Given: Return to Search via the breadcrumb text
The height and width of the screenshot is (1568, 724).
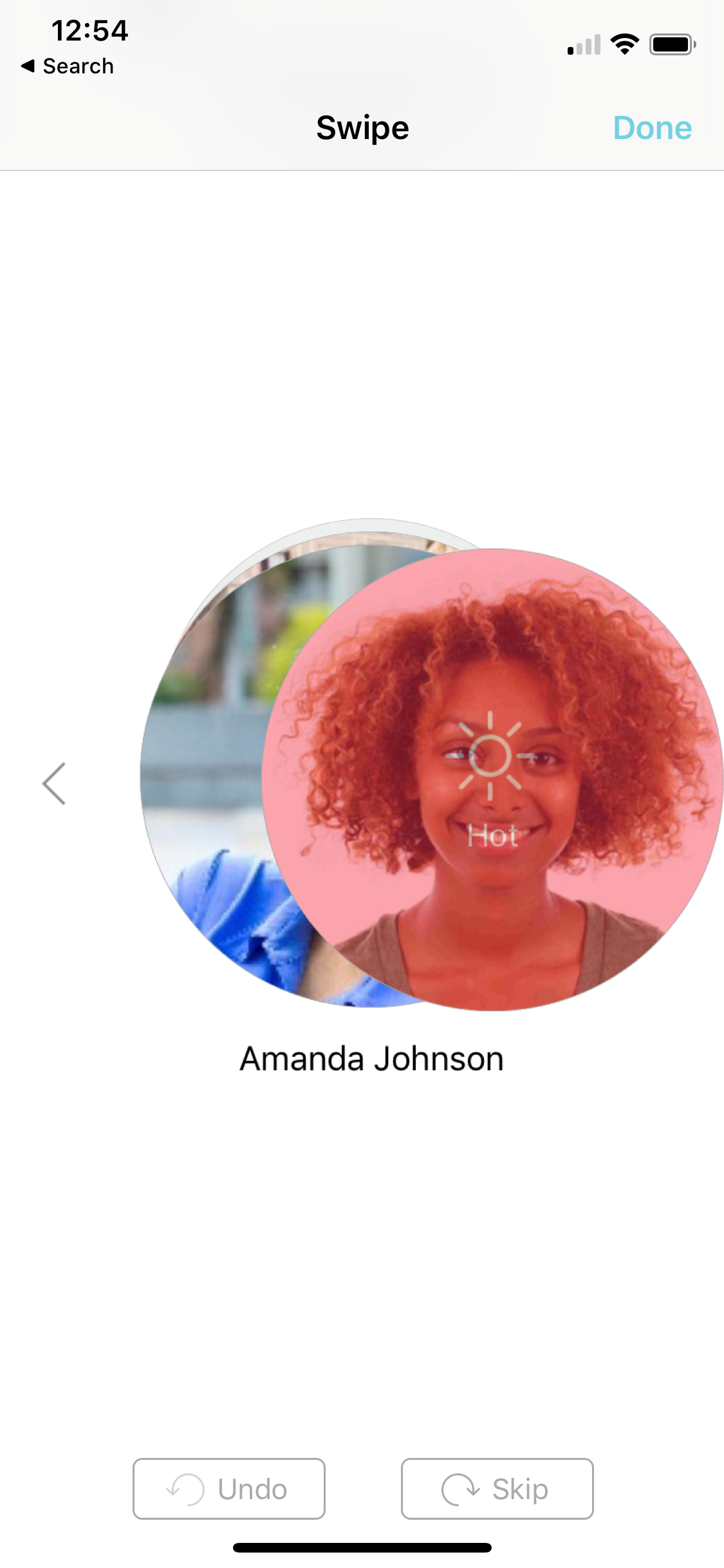Looking at the screenshot, I should pos(78,66).
